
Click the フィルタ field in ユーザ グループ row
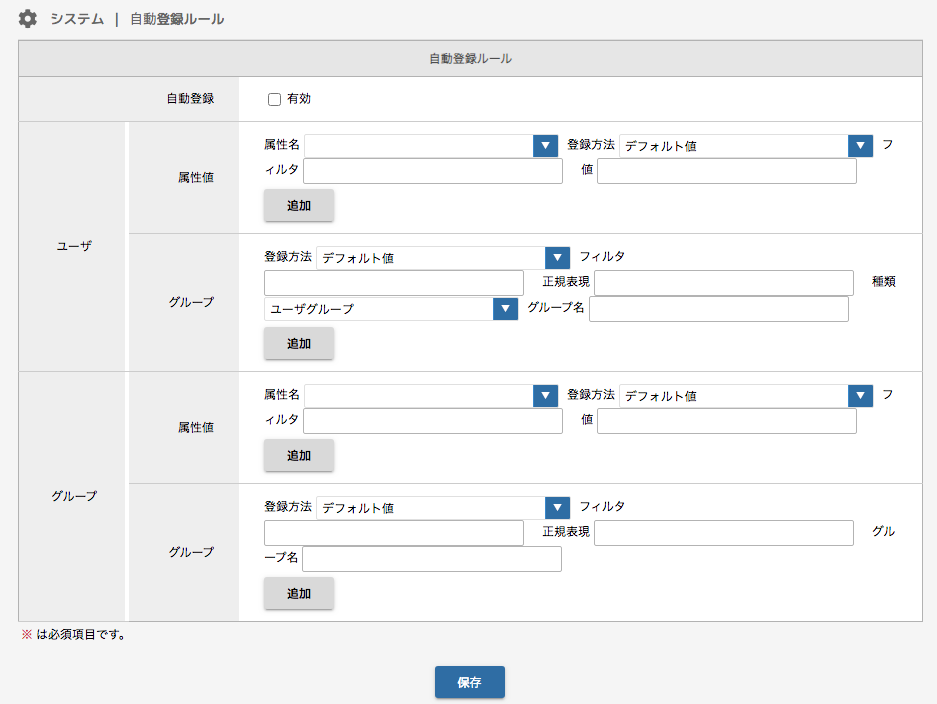[x=394, y=283]
